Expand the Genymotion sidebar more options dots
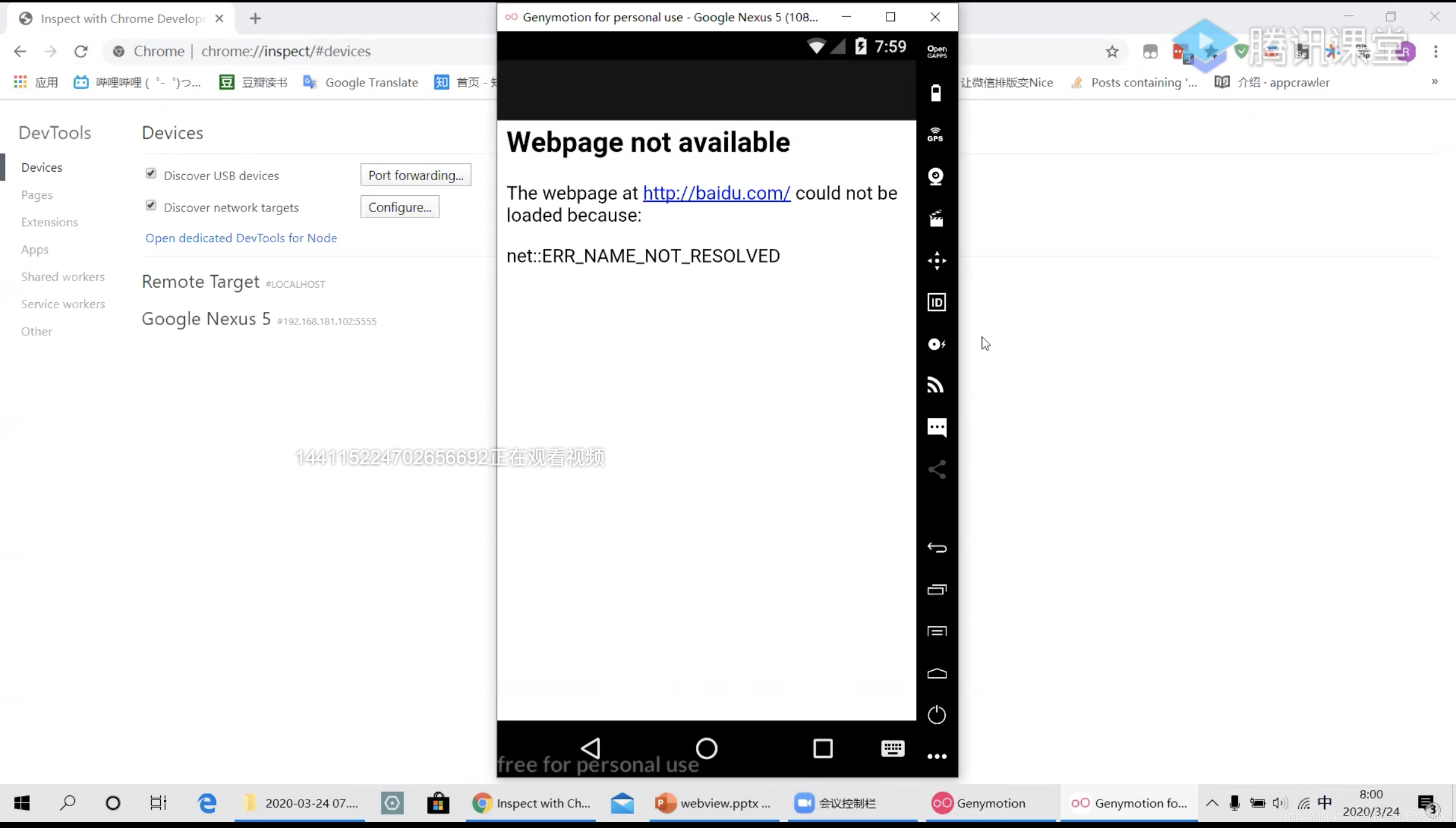Viewport: 1456px width, 828px height. click(x=936, y=756)
